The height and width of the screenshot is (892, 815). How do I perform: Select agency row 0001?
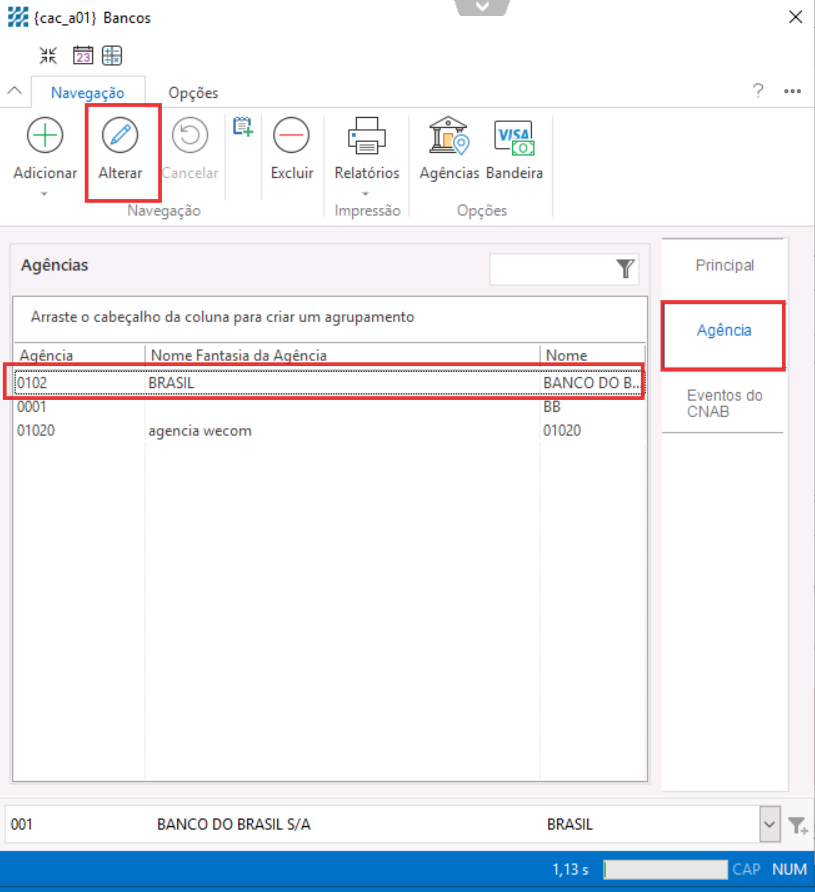(x=329, y=407)
